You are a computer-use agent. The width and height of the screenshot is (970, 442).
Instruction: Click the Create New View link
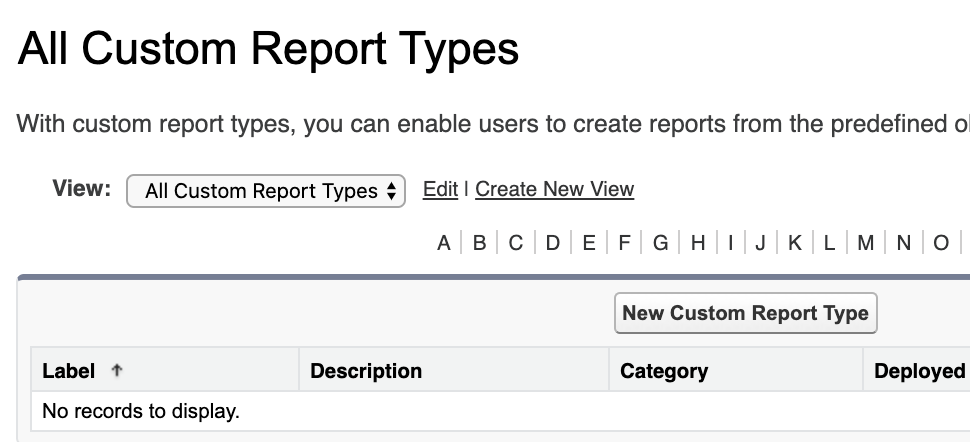pos(554,189)
